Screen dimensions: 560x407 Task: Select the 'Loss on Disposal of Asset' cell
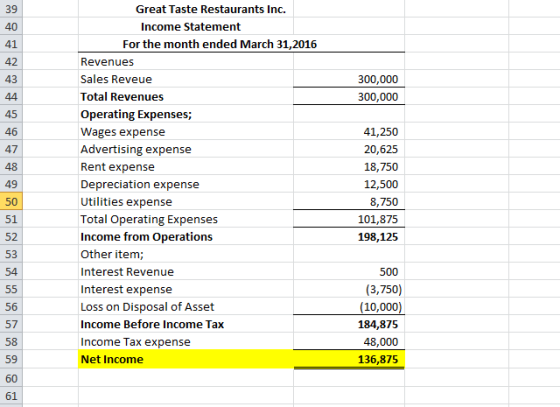[x=186, y=306]
